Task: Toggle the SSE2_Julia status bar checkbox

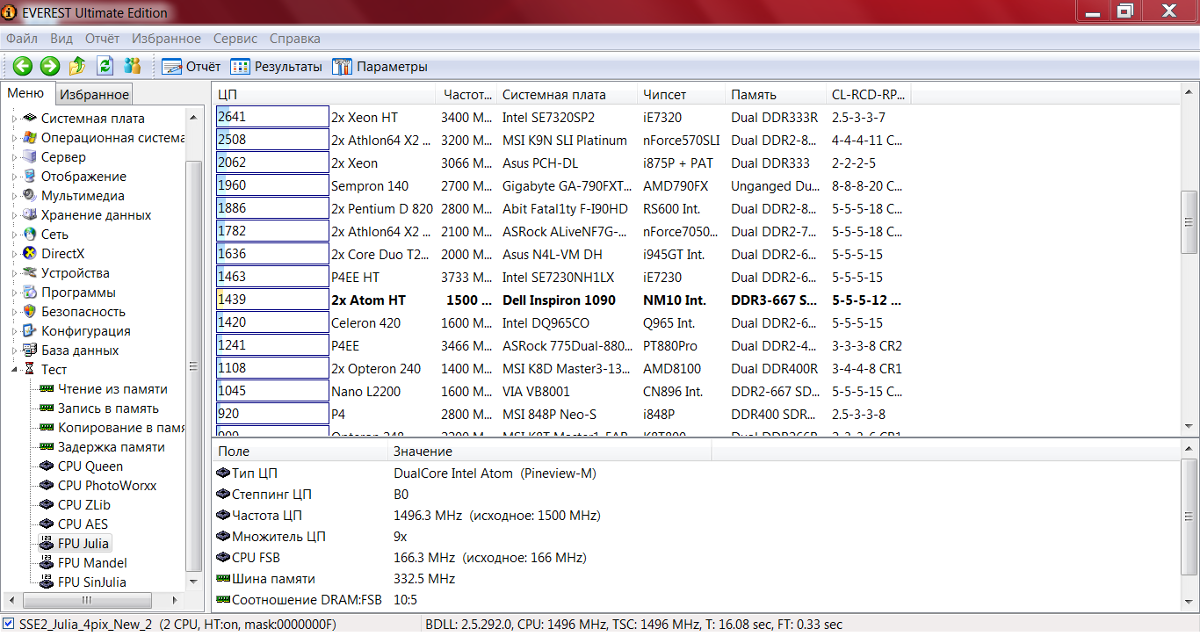Action: [8, 624]
